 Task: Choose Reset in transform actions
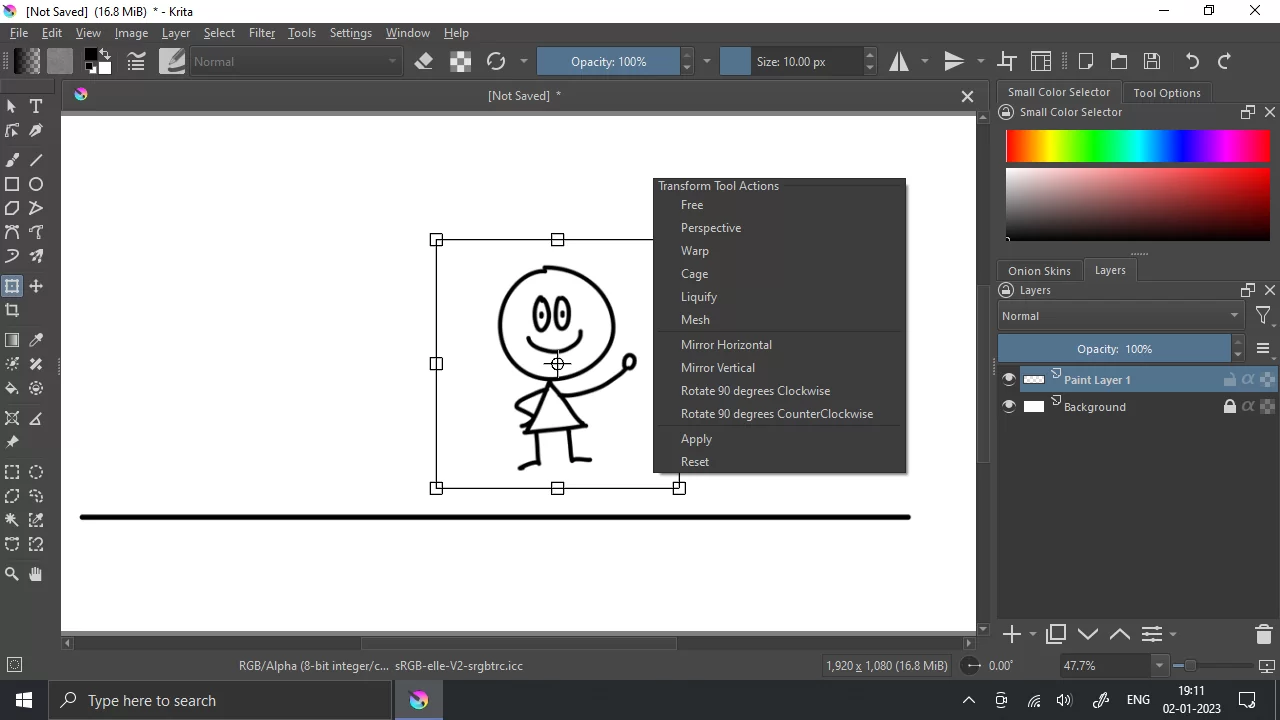click(x=695, y=462)
